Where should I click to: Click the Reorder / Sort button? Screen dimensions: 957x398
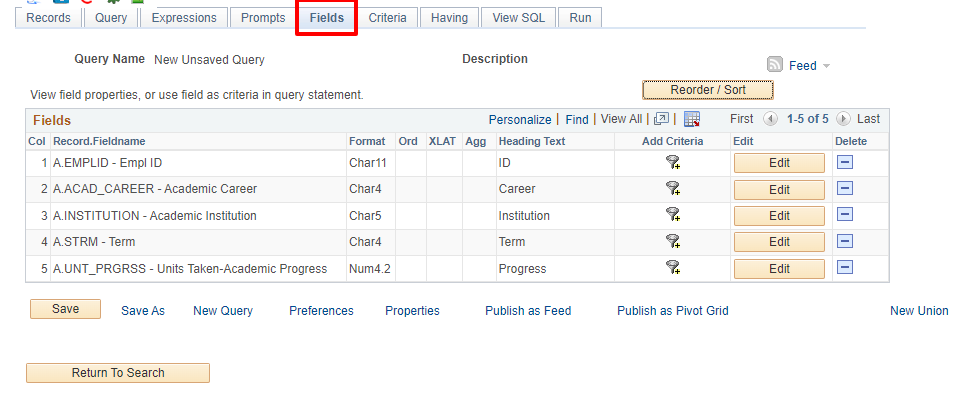click(708, 90)
